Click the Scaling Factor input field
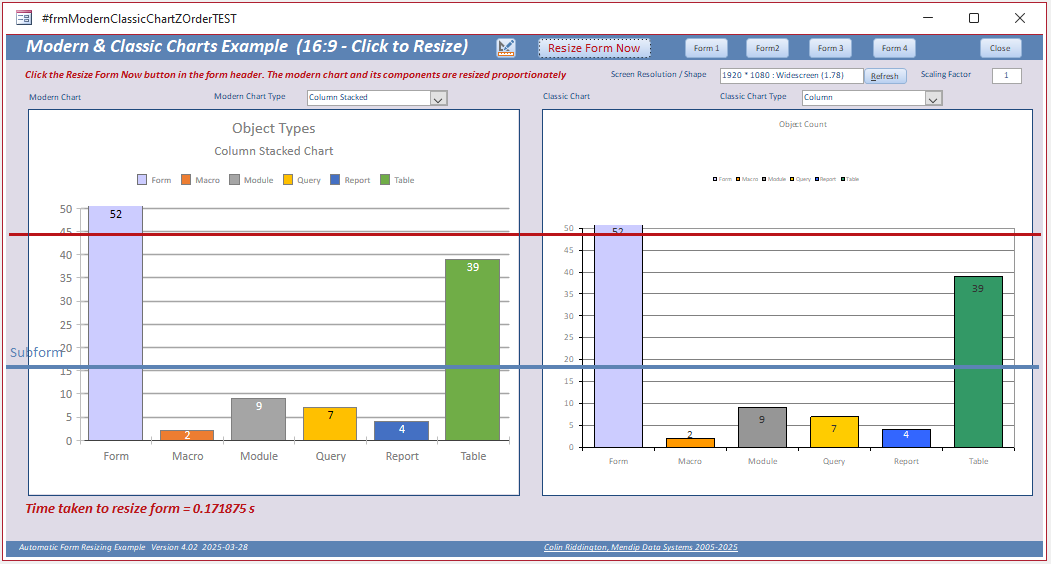1051x564 pixels. (1006, 75)
